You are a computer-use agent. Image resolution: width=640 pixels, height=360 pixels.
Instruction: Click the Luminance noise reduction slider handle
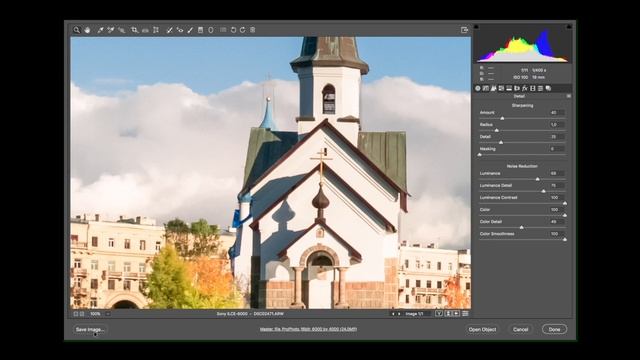tap(538, 179)
